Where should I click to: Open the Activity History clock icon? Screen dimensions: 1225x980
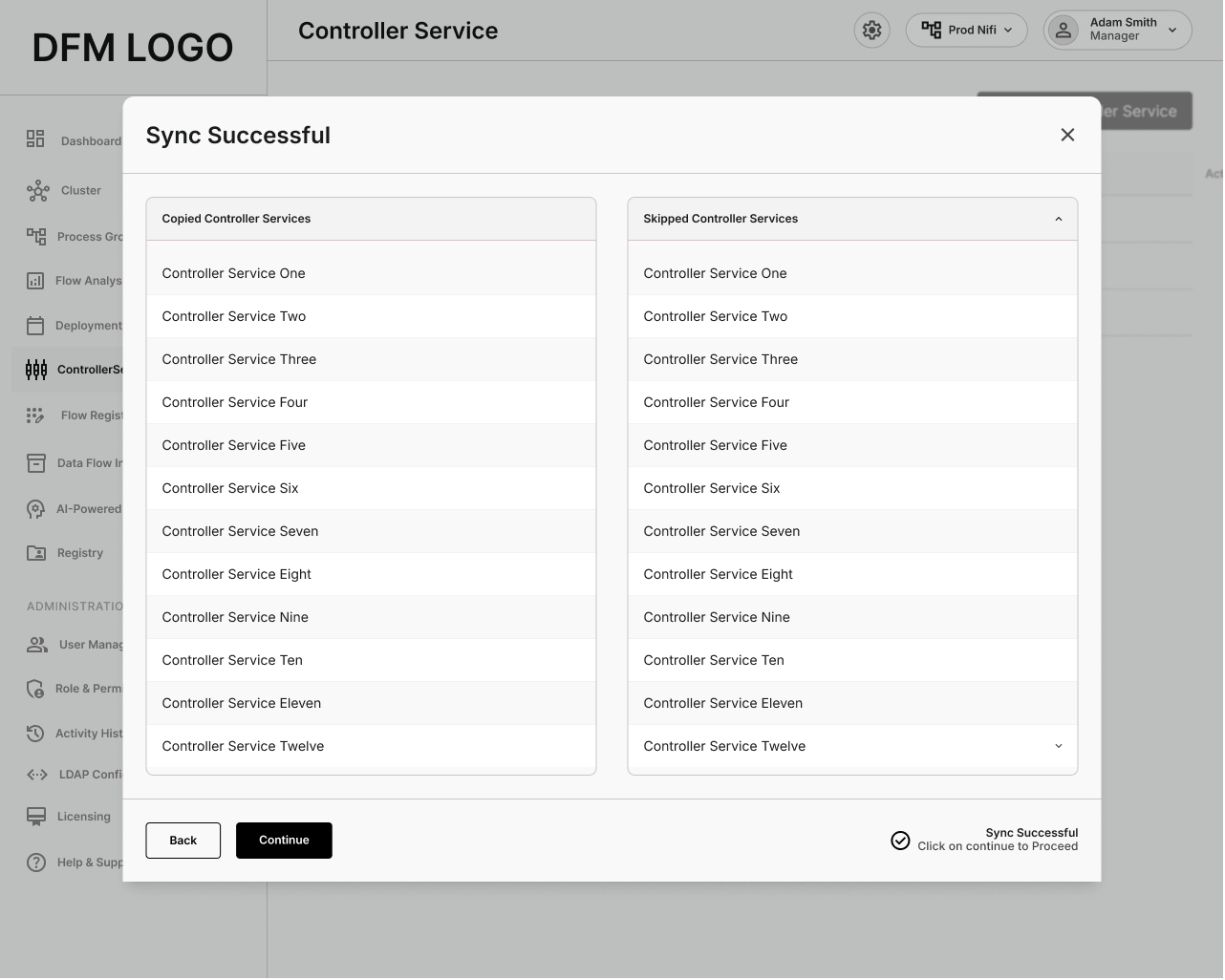click(x=35, y=734)
